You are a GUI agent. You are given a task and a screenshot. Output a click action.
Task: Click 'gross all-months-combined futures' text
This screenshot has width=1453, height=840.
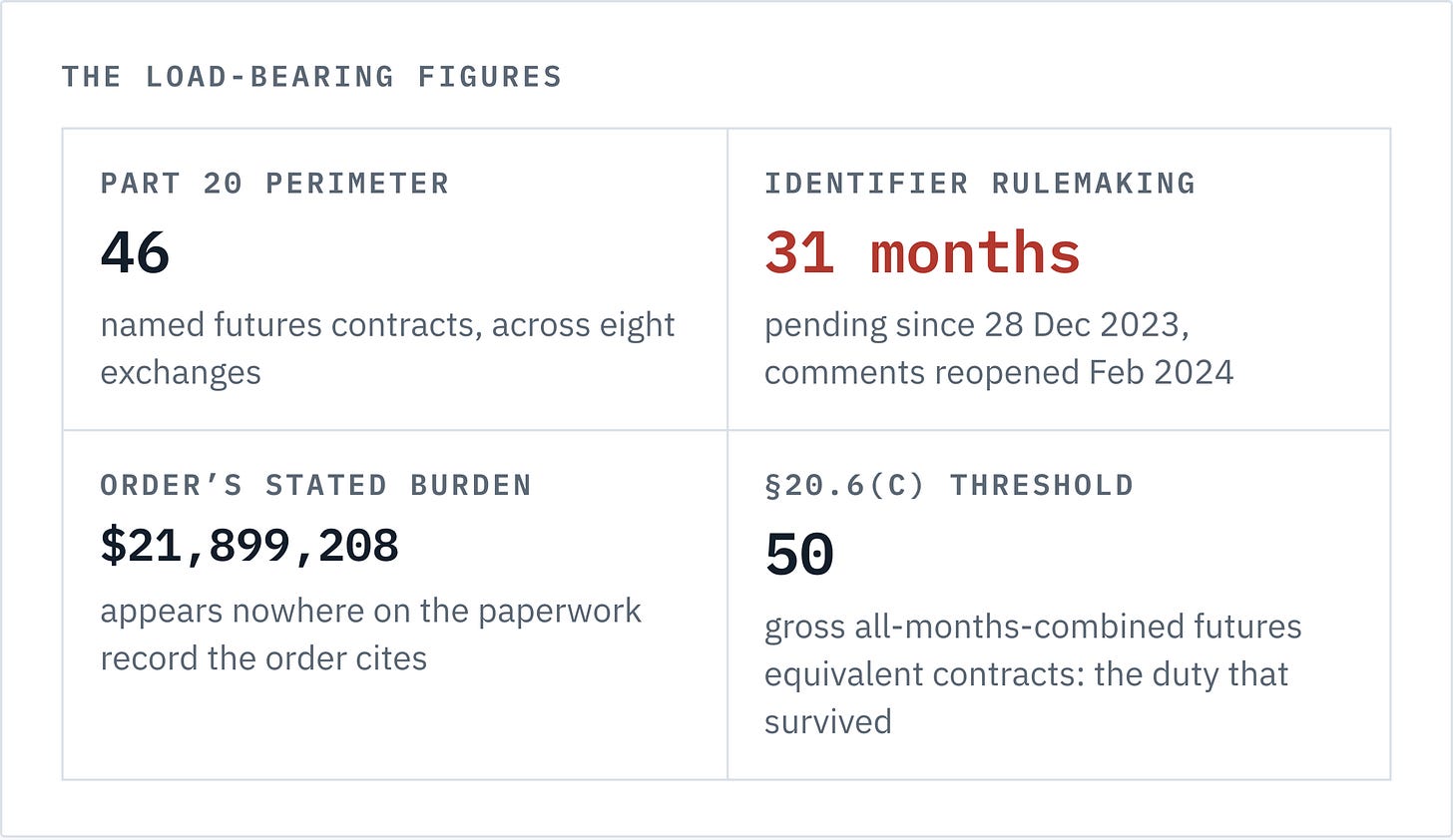coord(1033,627)
